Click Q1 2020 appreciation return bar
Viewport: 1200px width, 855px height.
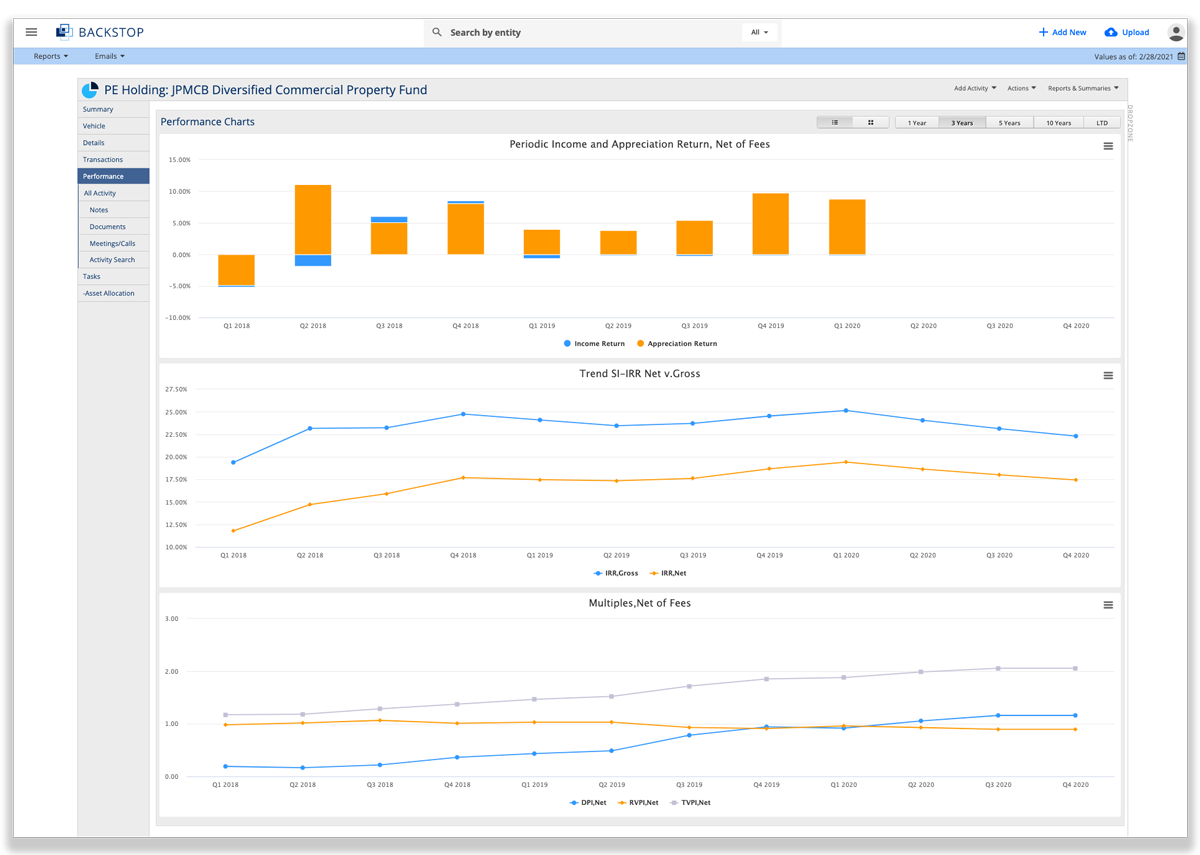pos(847,227)
